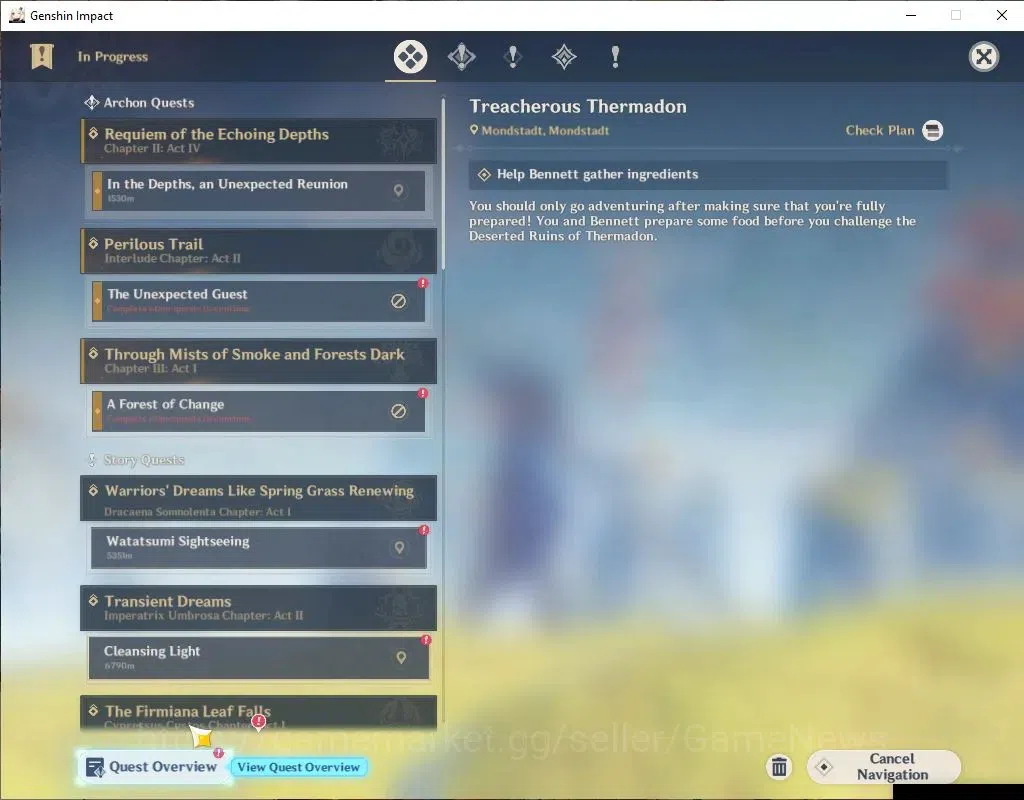The height and width of the screenshot is (800, 1024).
Task: Close the Genshin Impact window
Action: click(x=1002, y=15)
